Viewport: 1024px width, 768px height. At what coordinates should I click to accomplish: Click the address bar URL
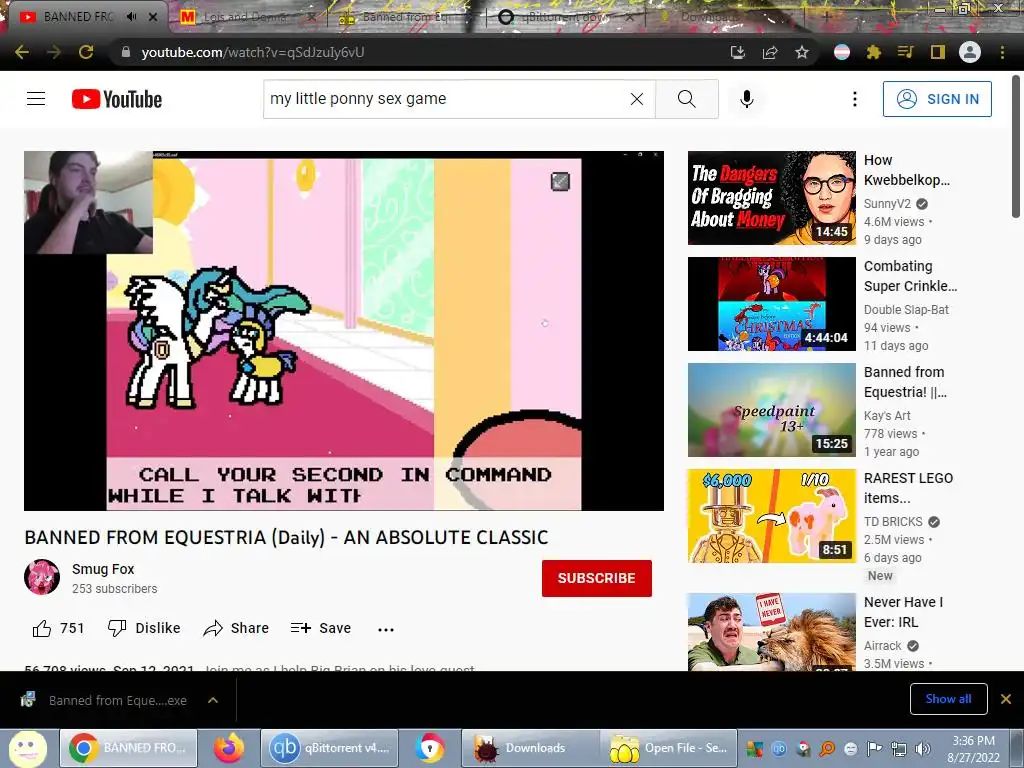(x=253, y=52)
